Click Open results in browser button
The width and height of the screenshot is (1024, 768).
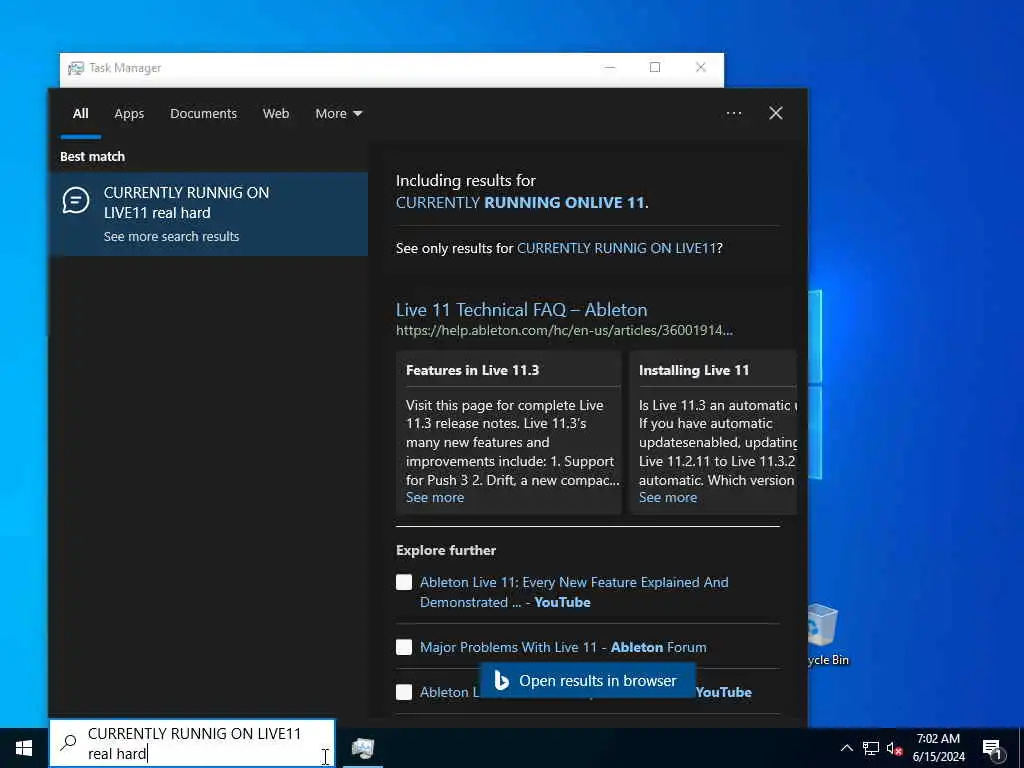coord(587,680)
